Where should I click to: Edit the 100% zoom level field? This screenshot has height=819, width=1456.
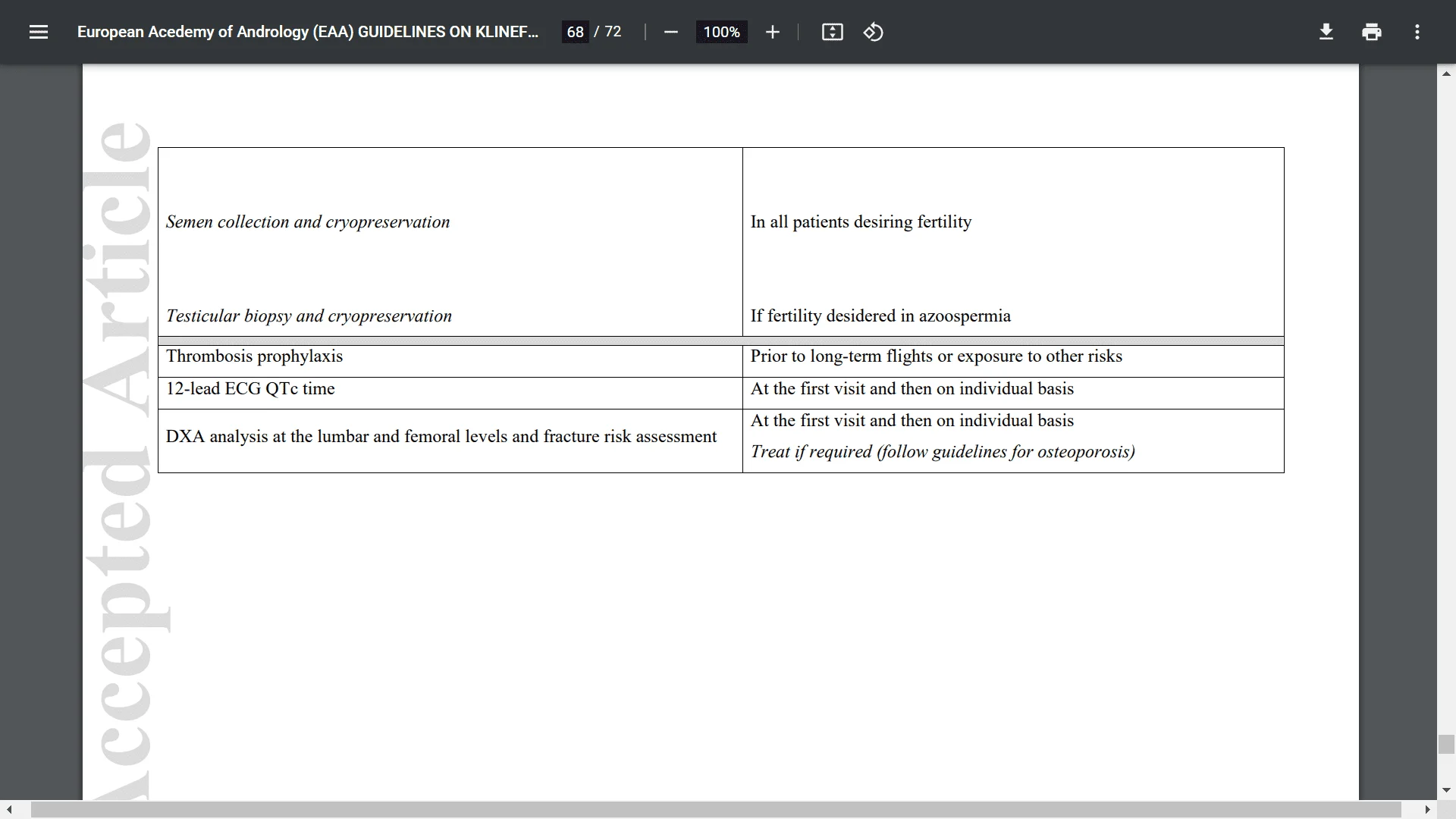coord(721,32)
